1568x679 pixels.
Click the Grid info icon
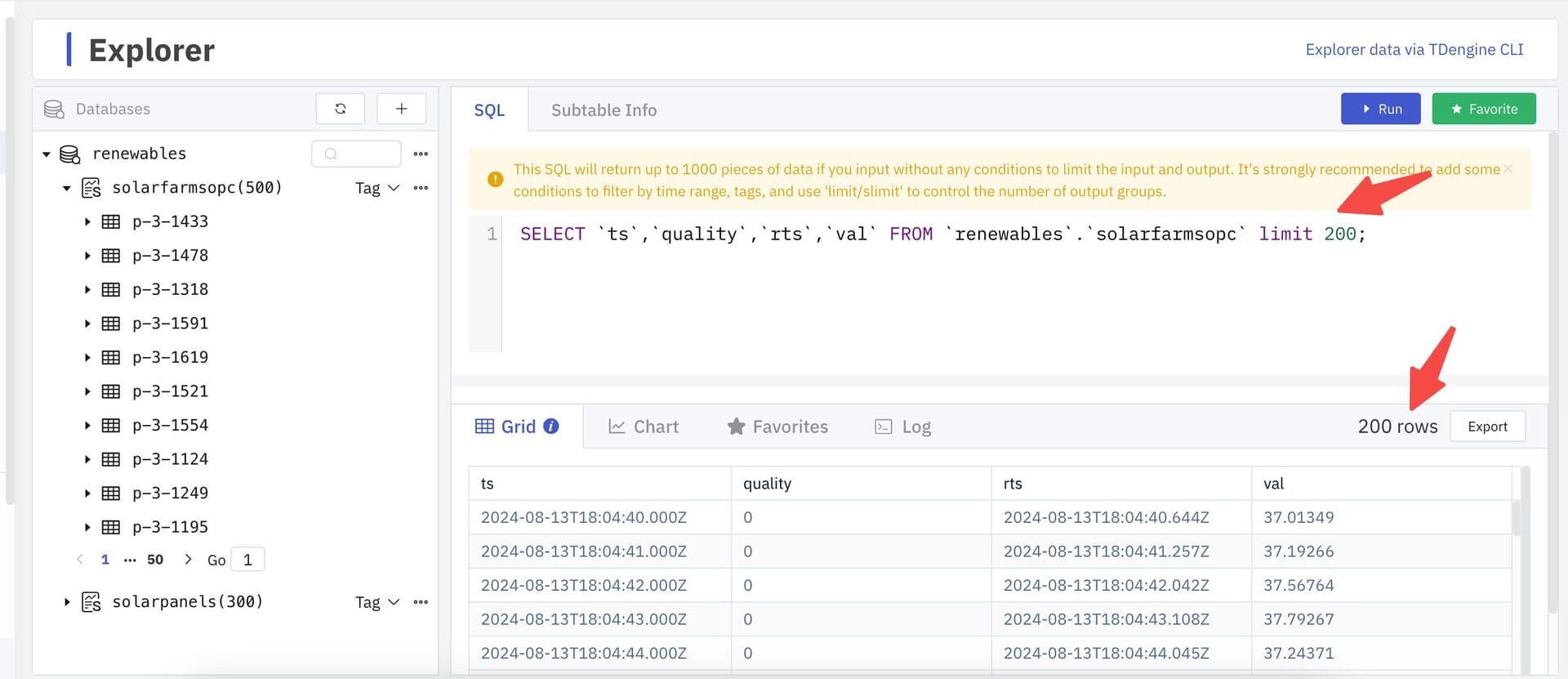tap(551, 427)
